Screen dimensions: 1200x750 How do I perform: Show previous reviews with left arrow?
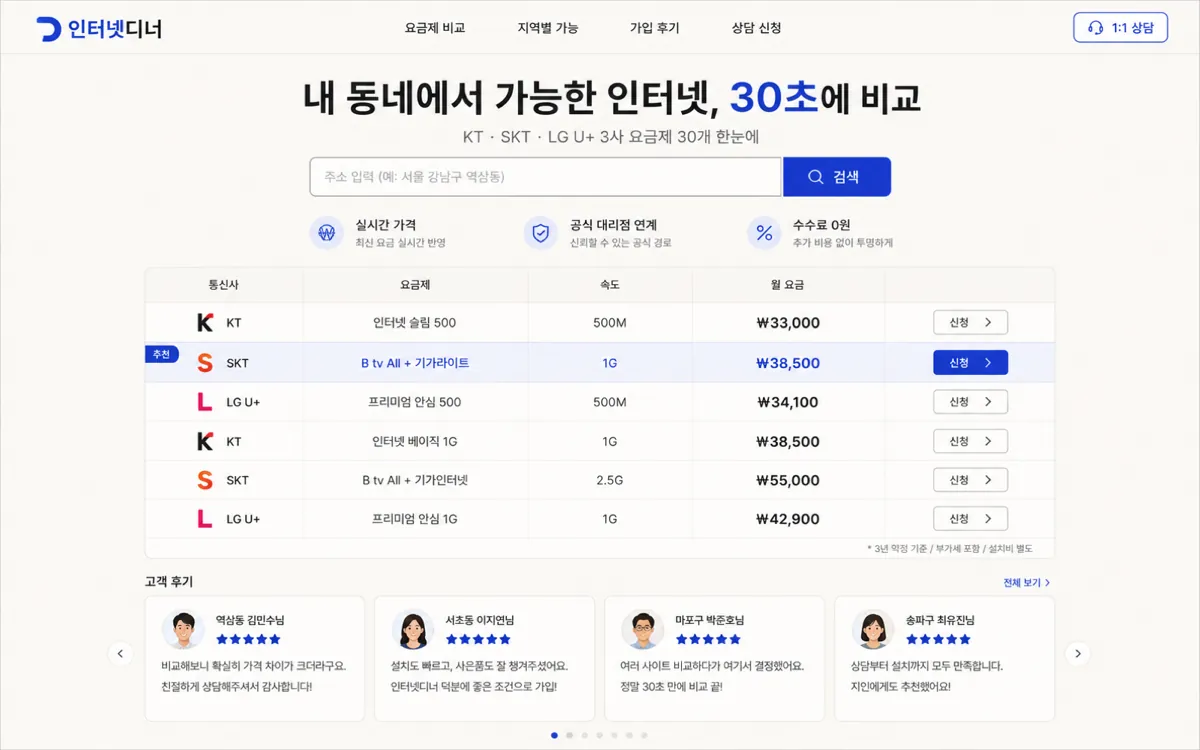click(x=120, y=654)
